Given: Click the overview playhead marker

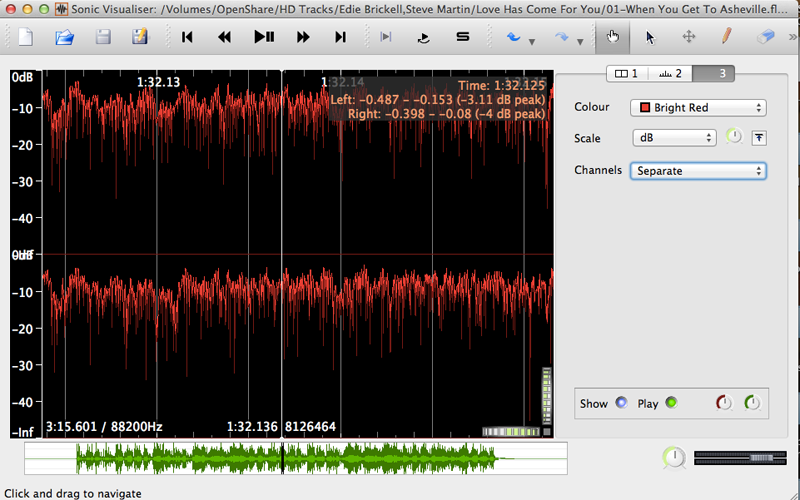Looking at the screenshot, I should [x=283, y=458].
